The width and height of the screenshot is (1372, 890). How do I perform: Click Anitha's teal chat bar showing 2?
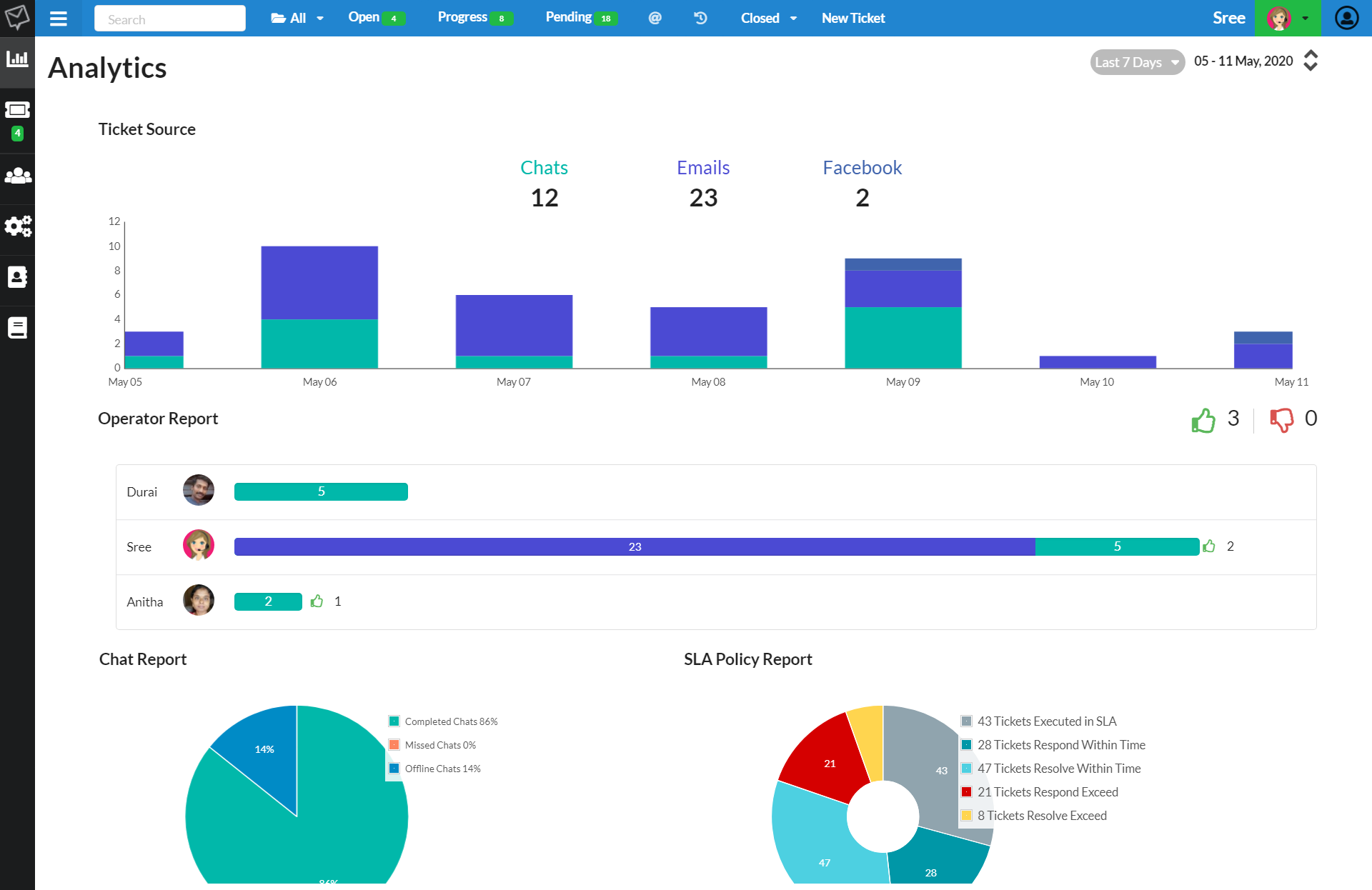pyautogui.click(x=268, y=601)
